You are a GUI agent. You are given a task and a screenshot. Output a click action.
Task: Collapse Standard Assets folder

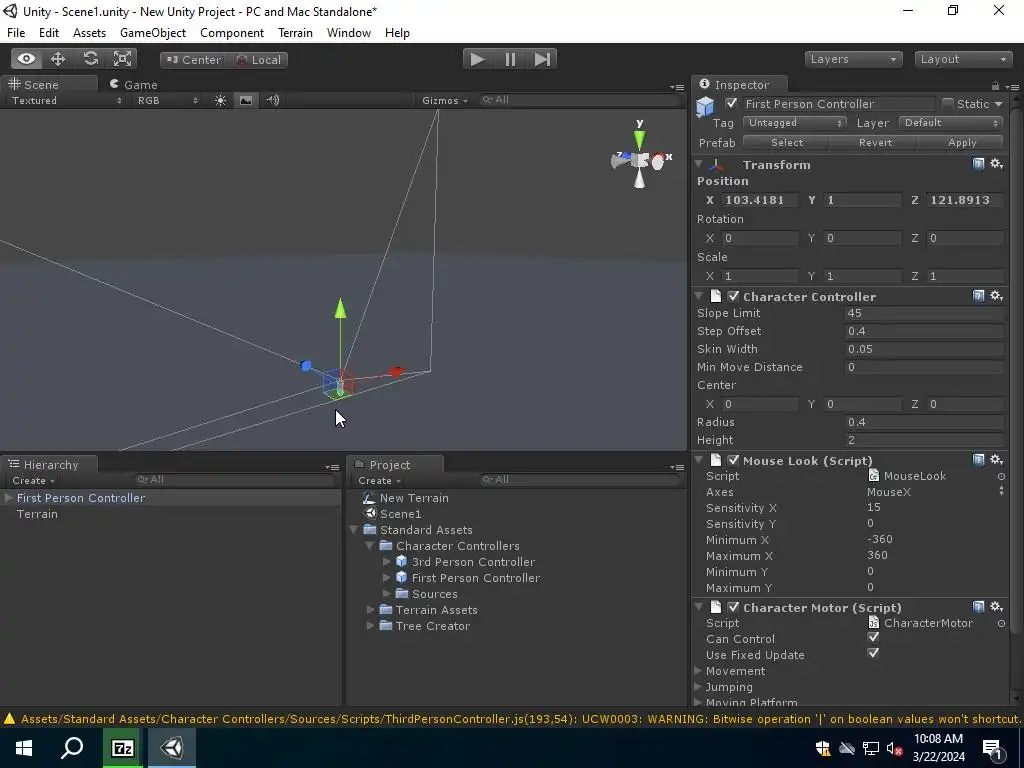tap(354, 530)
